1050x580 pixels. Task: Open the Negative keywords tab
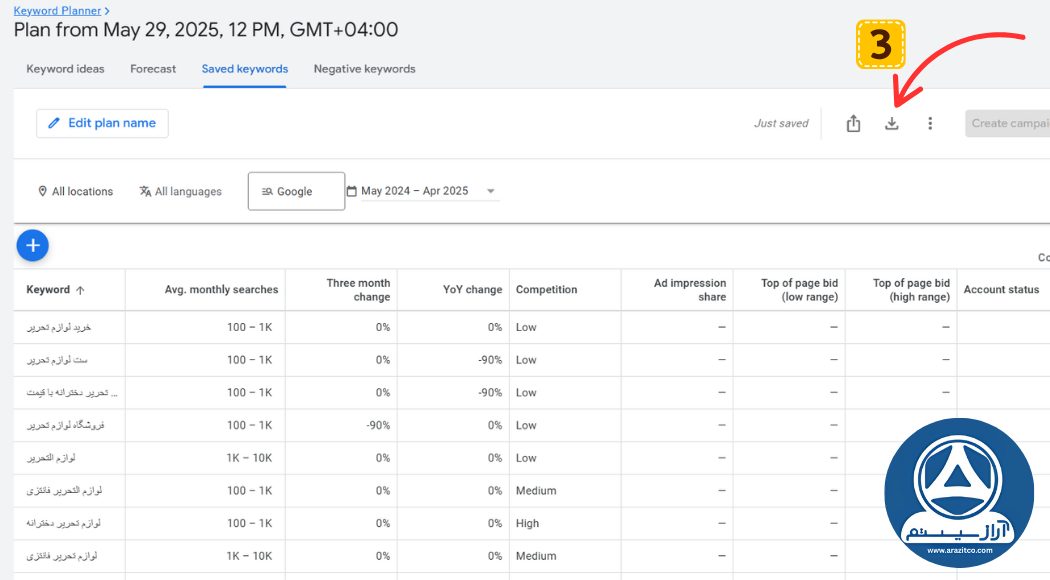[x=364, y=69]
